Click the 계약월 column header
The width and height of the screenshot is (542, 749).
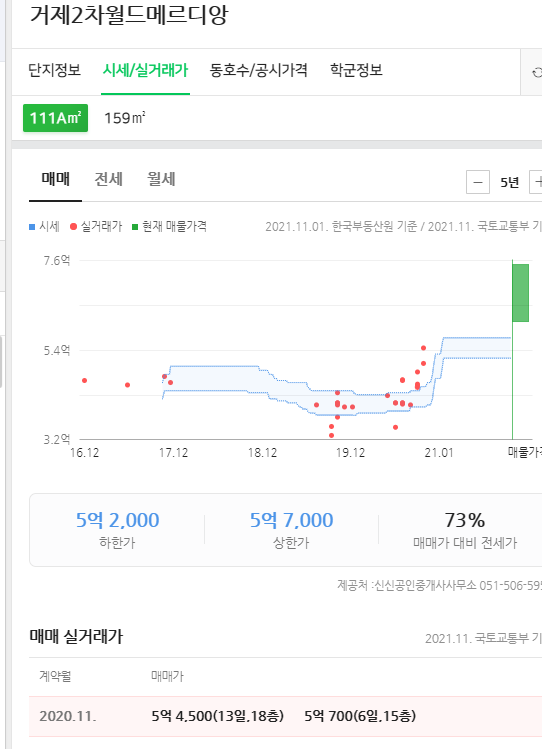[x=55, y=676]
